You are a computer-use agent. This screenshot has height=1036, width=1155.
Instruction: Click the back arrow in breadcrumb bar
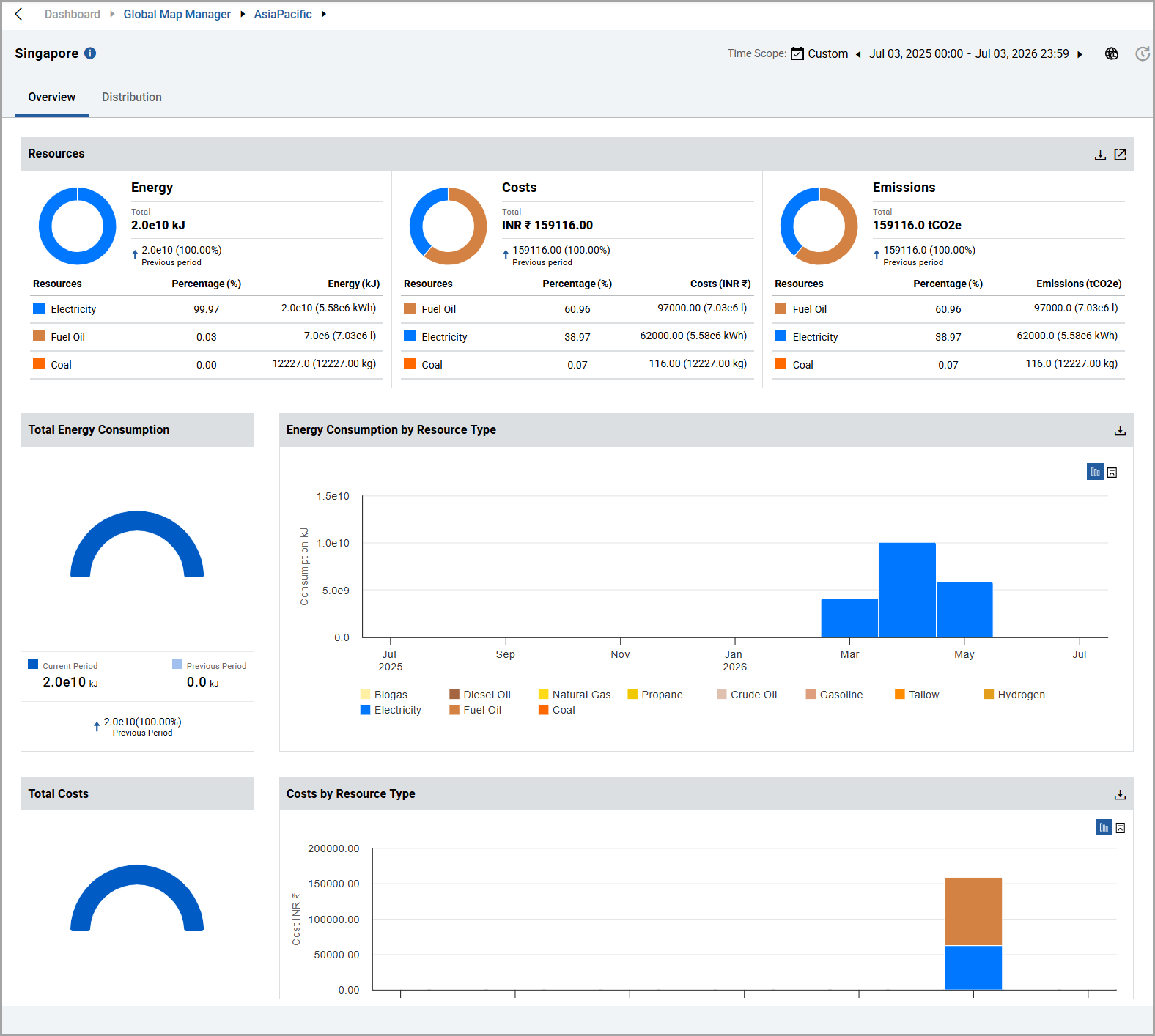19,14
